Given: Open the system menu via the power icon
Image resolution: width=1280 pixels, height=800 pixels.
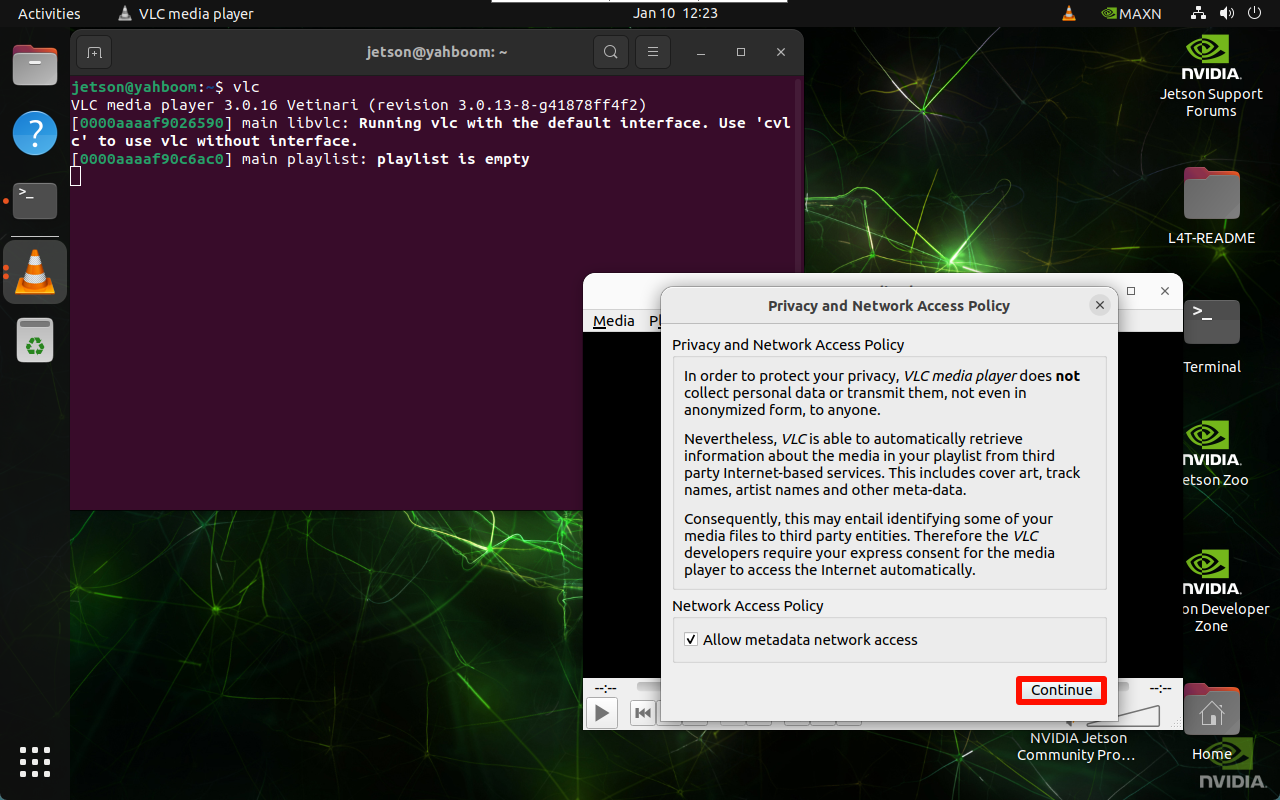Looking at the screenshot, I should [x=1254, y=14].
